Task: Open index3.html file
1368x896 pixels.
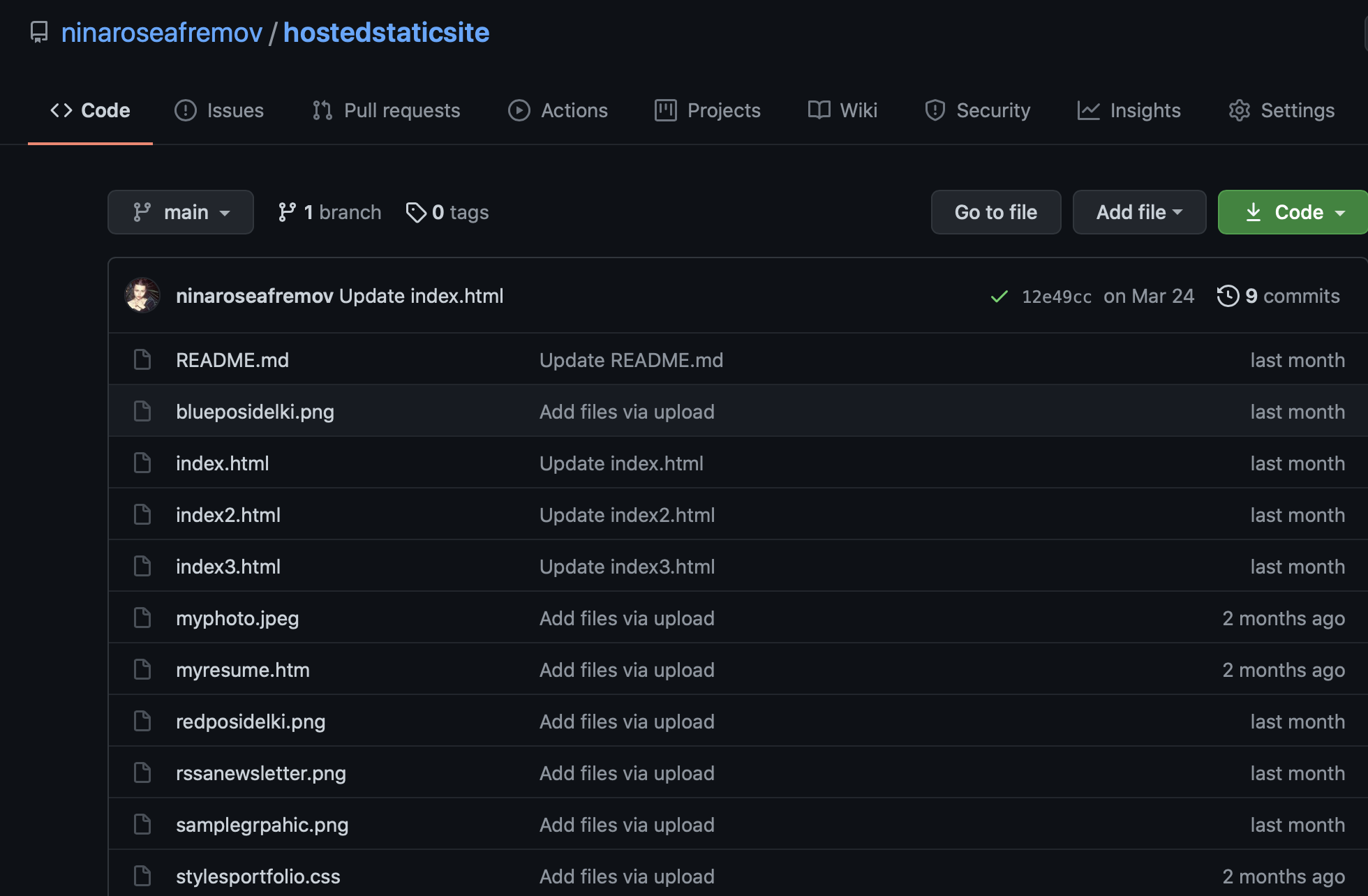Action: (228, 567)
